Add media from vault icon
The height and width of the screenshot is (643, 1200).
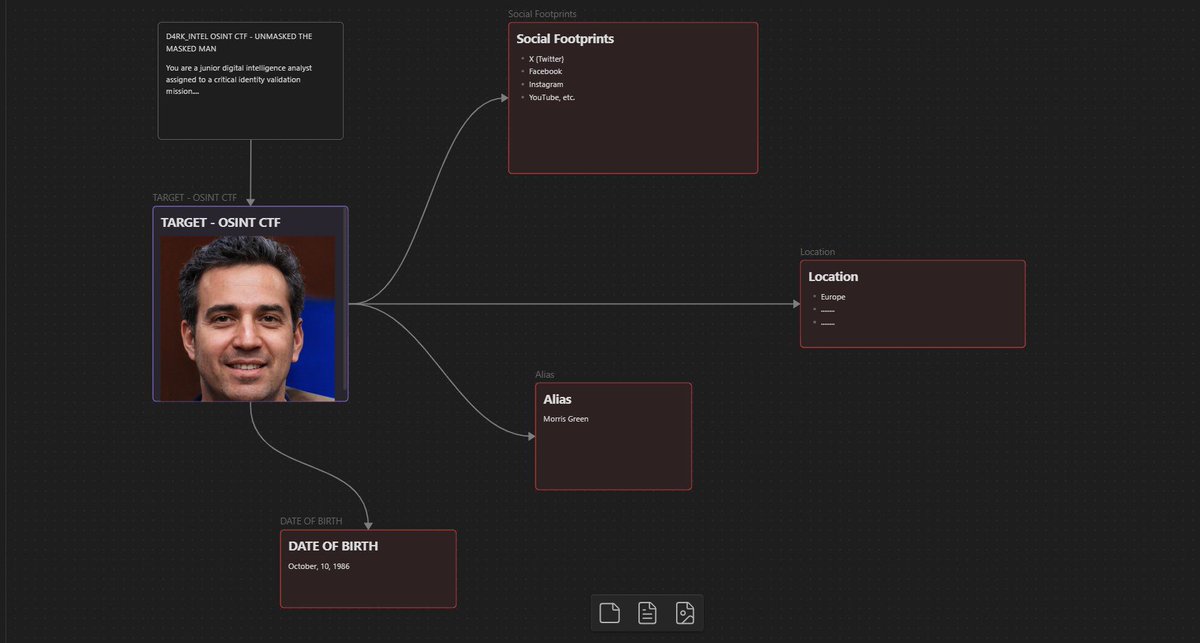click(685, 613)
